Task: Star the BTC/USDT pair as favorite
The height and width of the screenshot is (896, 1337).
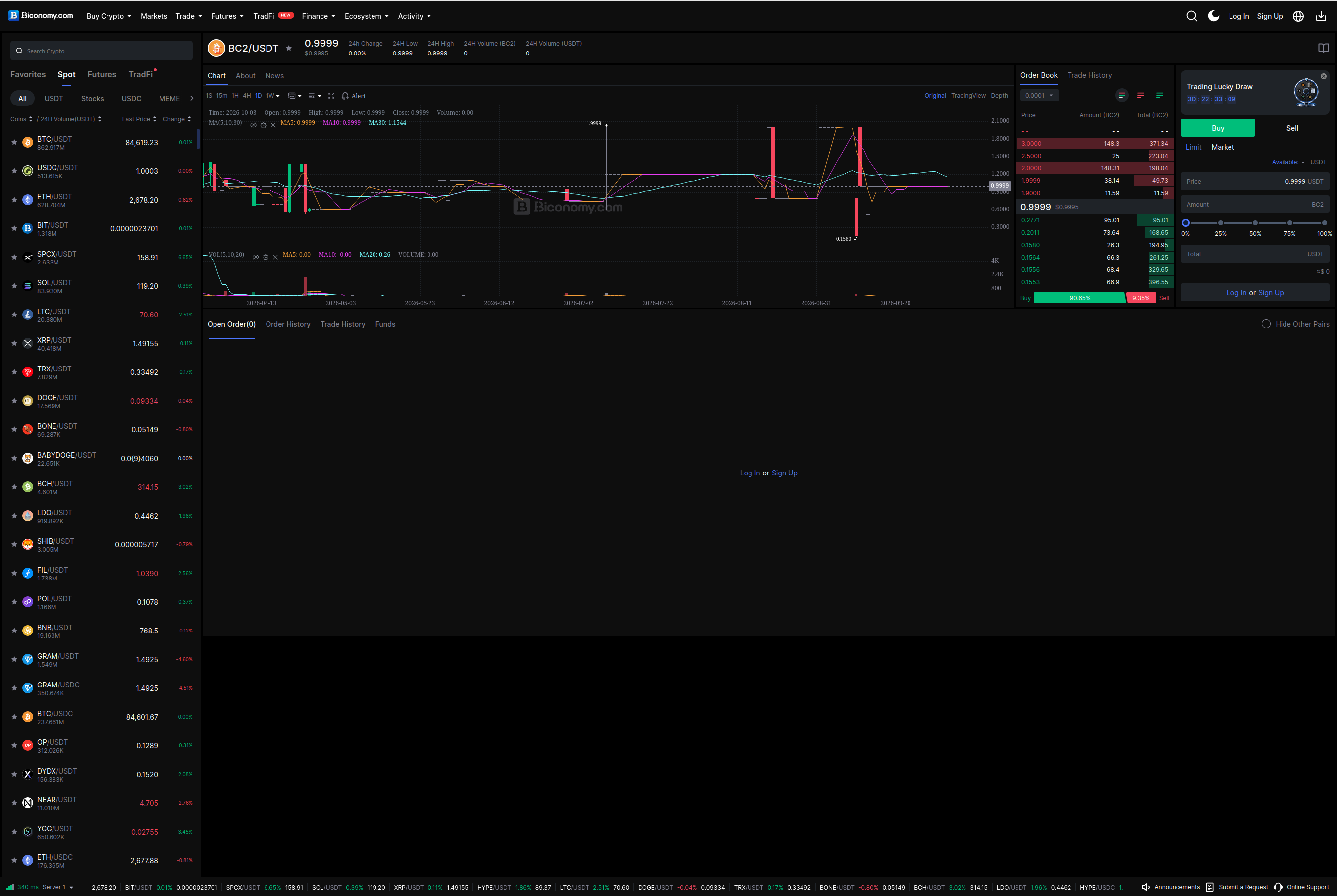Action: coord(14,142)
